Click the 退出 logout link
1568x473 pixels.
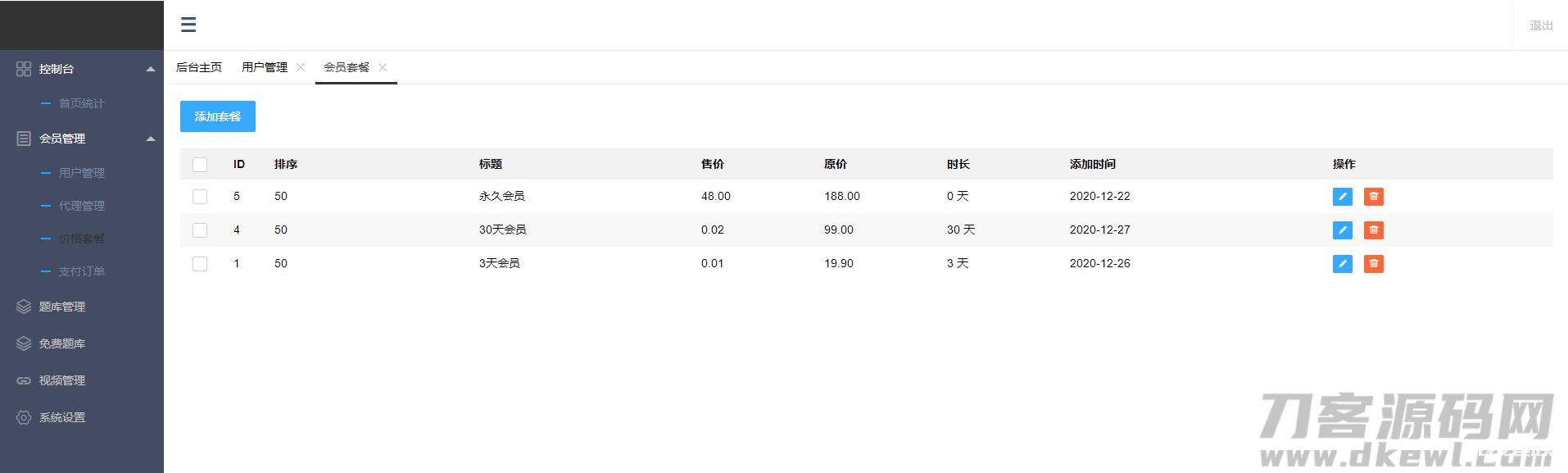click(1541, 25)
